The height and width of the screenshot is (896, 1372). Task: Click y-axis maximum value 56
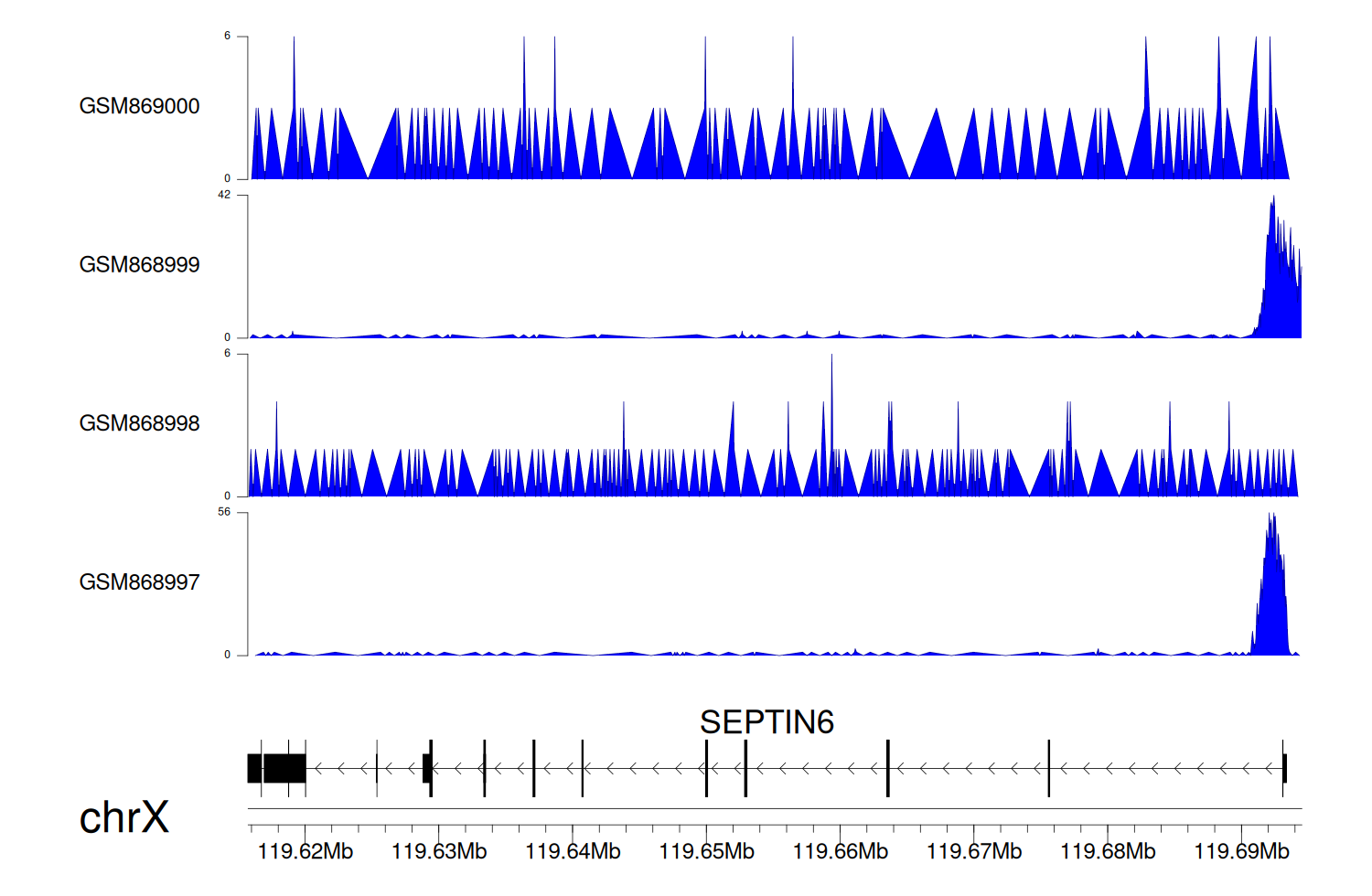pos(224,512)
